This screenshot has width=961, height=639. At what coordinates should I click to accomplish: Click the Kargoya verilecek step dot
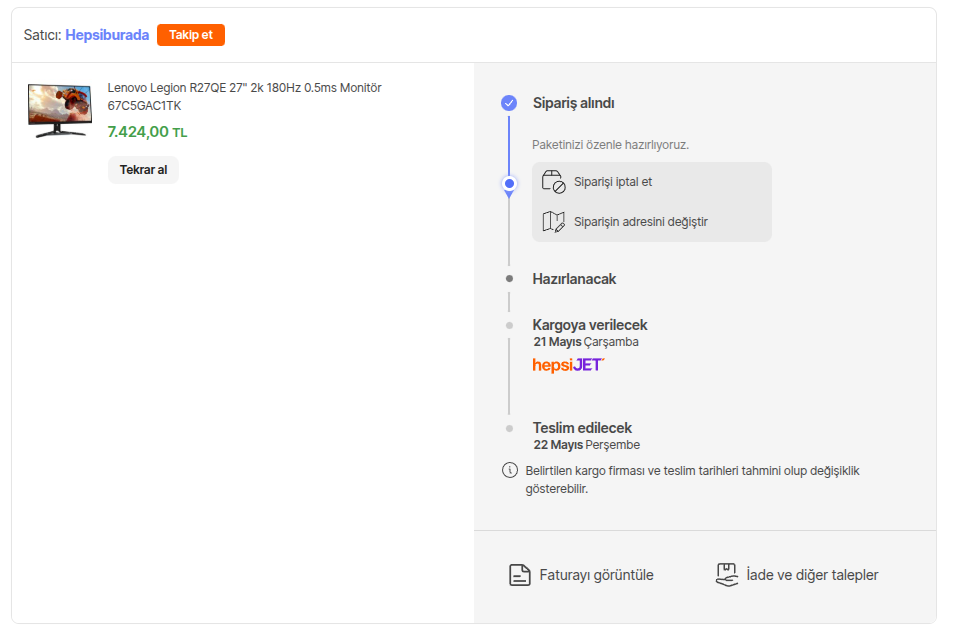[x=509, y=325]
